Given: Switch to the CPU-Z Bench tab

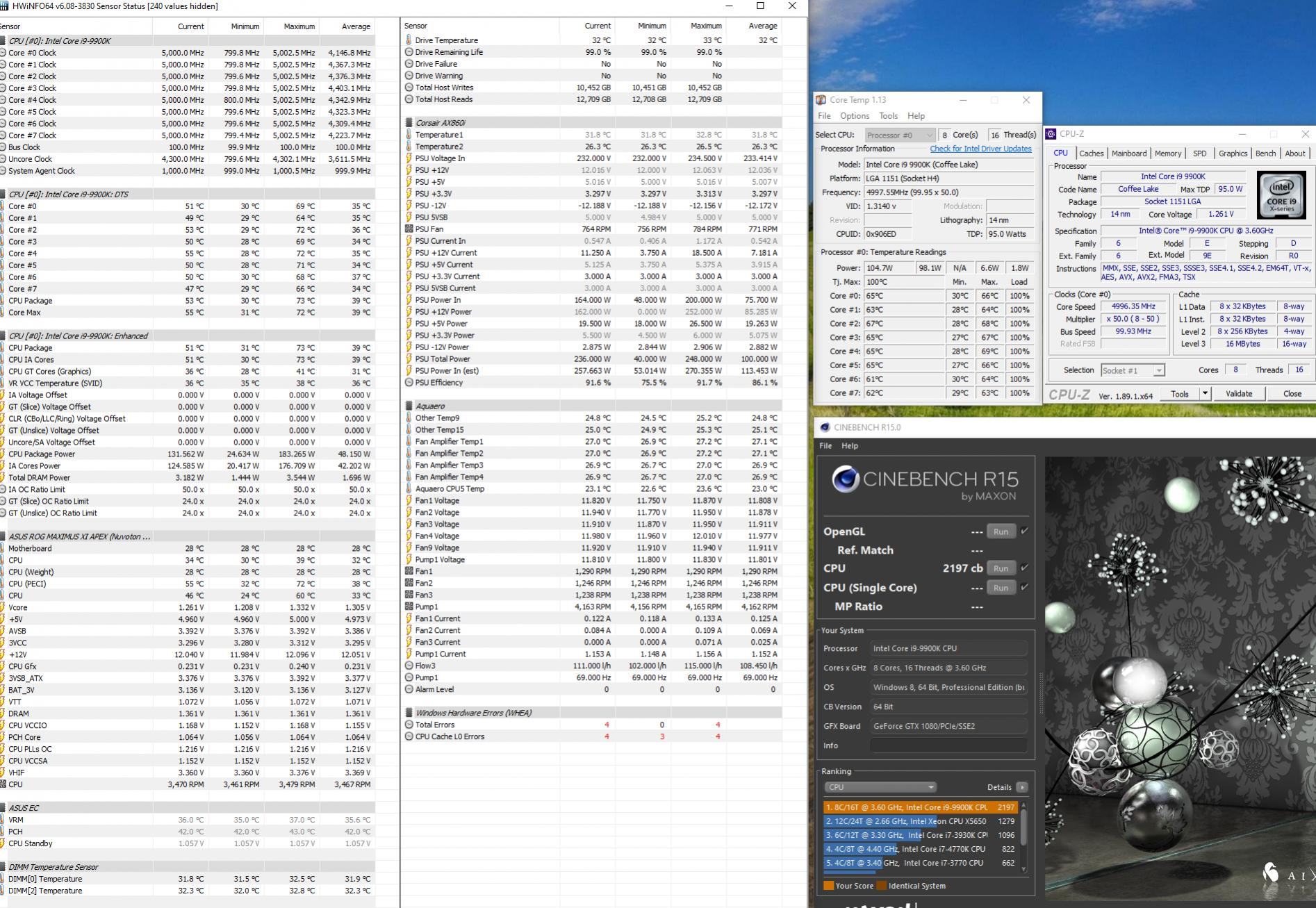Looking at the screenshot, I should tap(1265, 154).
